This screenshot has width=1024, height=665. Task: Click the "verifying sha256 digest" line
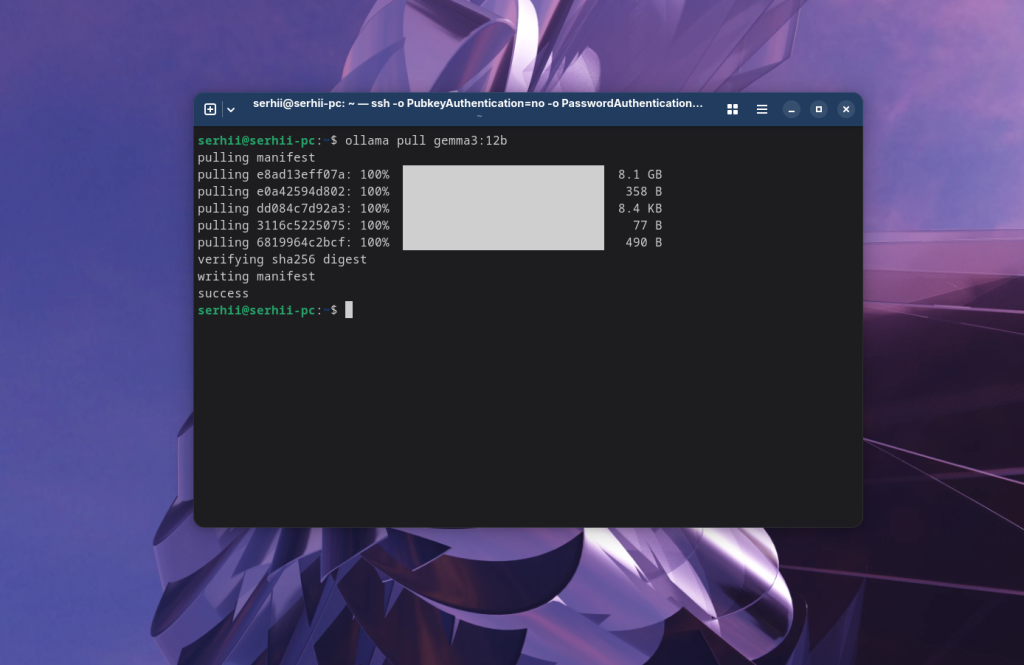click(282, 259)
